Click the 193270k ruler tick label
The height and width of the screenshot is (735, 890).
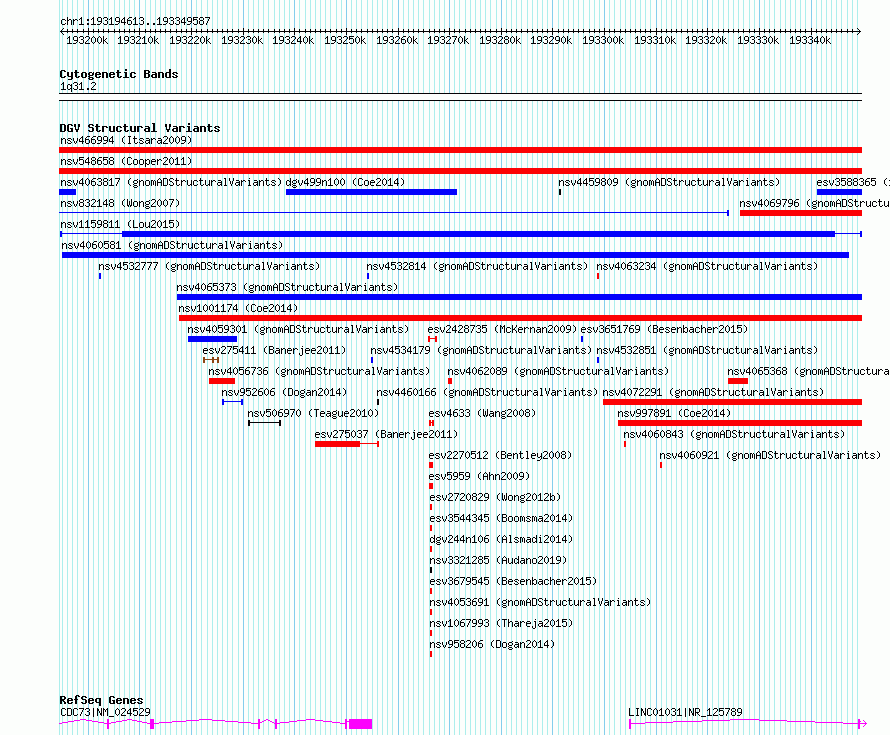[x=448, y=40]
